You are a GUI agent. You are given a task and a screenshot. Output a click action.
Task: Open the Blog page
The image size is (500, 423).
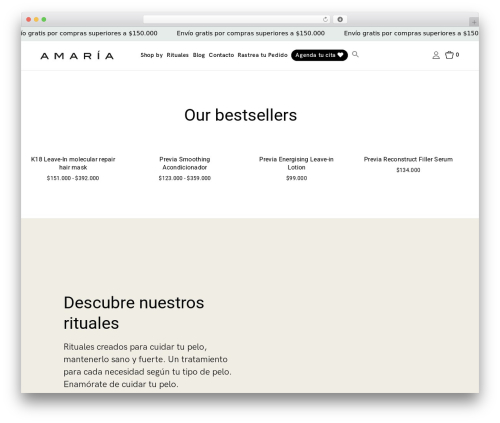click(199, 55)
